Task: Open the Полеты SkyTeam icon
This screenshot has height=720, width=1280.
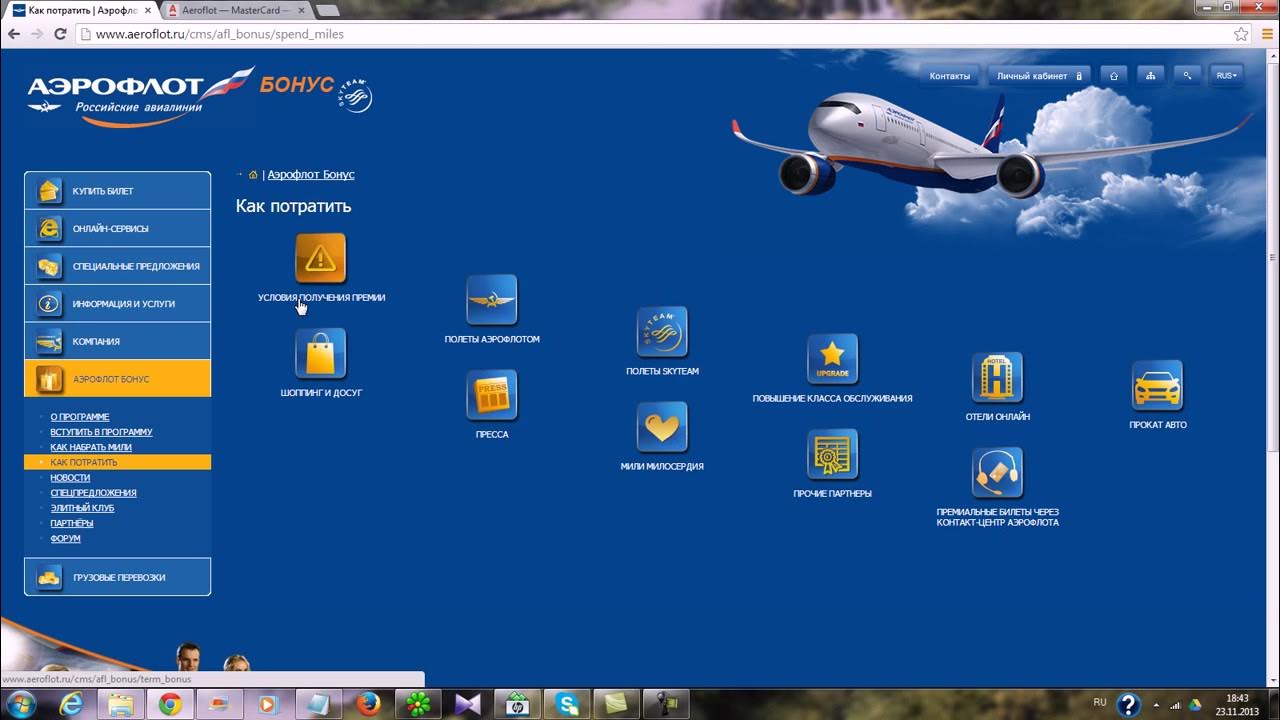Action: tap(662, 332)
